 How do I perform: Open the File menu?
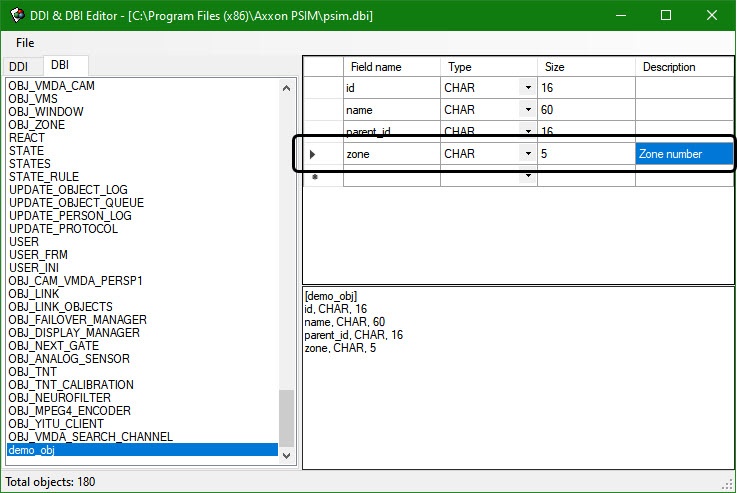(25, 43)
